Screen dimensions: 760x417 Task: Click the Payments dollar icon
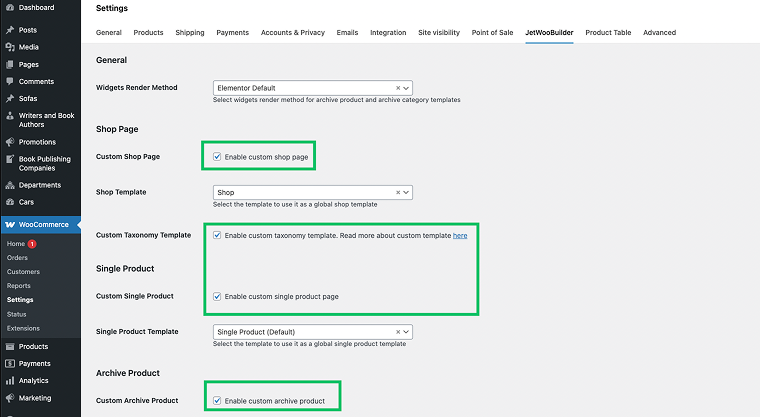pyautogui.click(x=10, y=364)
